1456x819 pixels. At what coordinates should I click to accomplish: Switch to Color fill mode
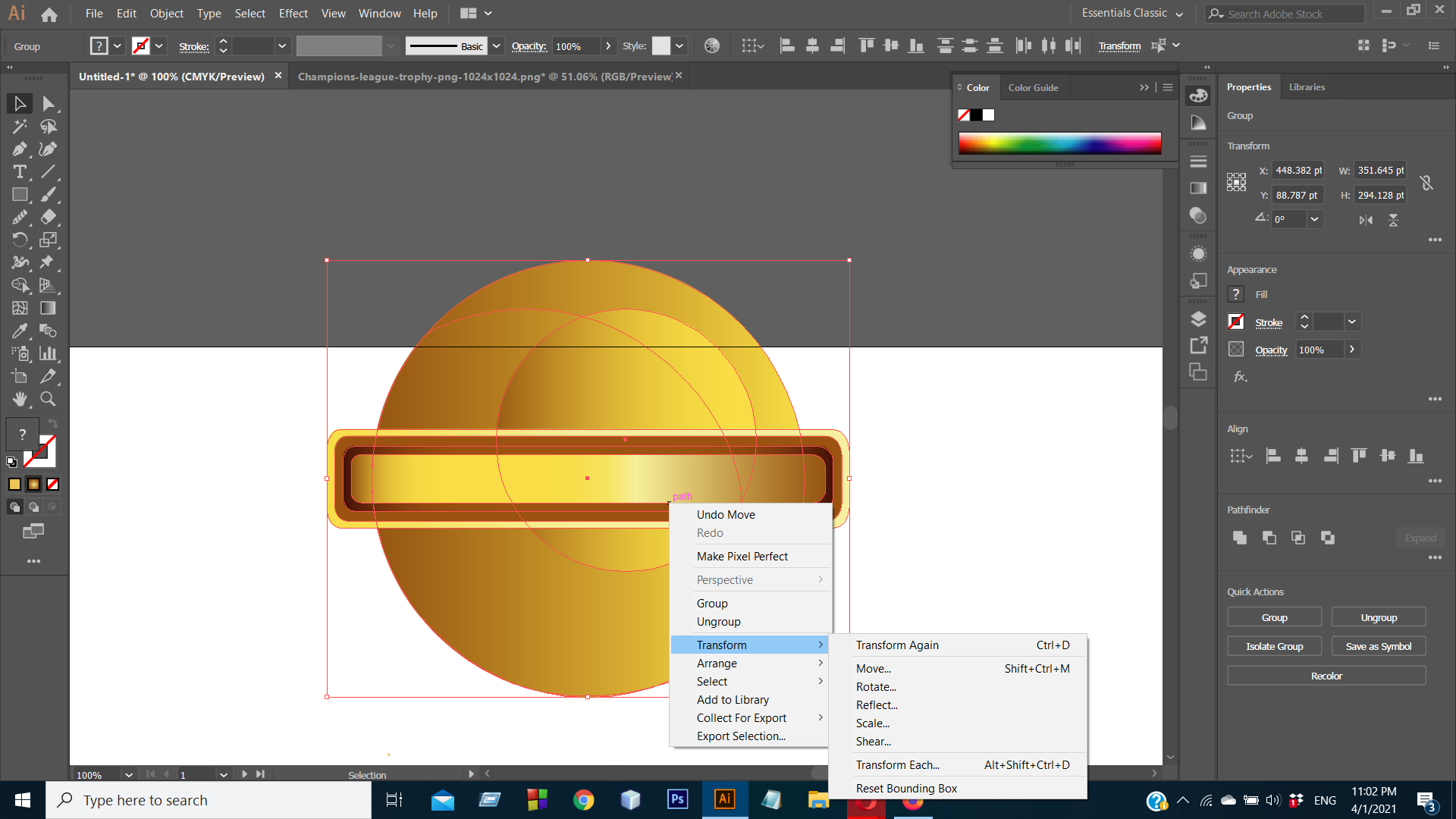pos(14,484)
